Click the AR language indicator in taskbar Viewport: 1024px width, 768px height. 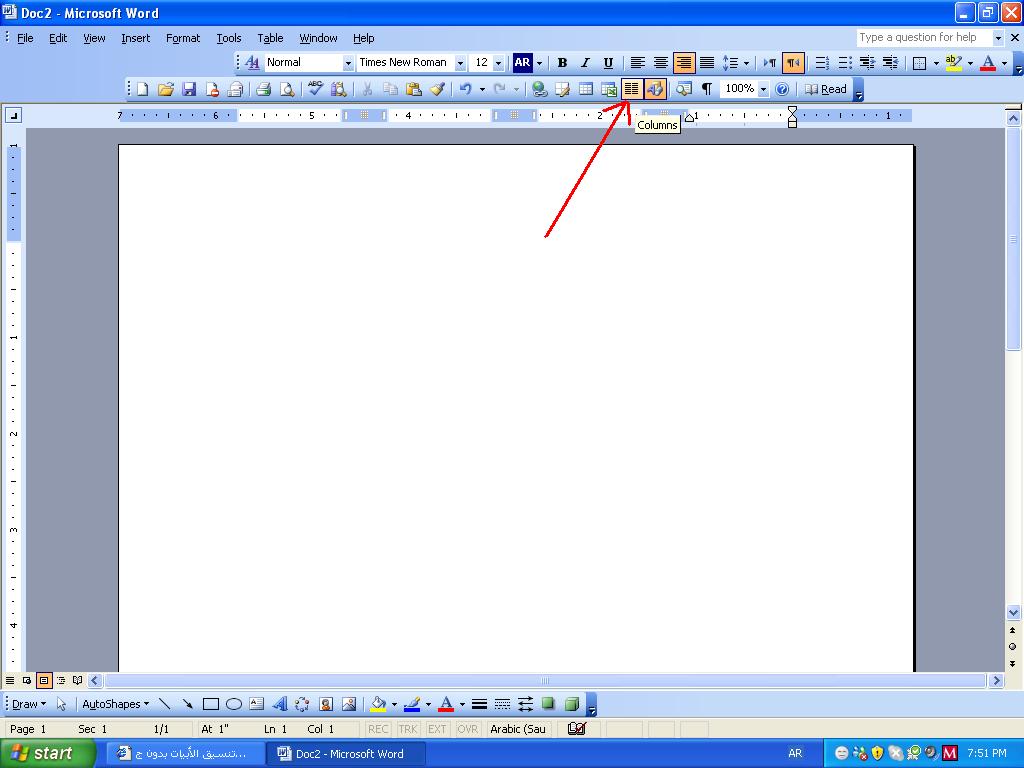click(x=795, y=753)
